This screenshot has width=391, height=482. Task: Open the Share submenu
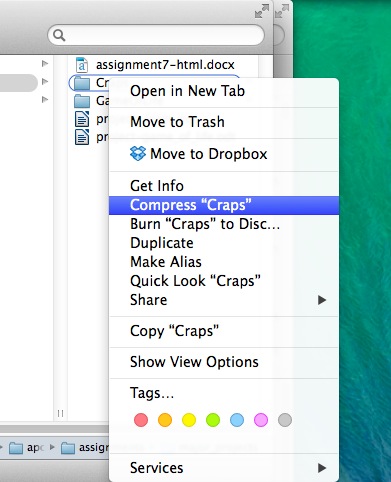224,300
